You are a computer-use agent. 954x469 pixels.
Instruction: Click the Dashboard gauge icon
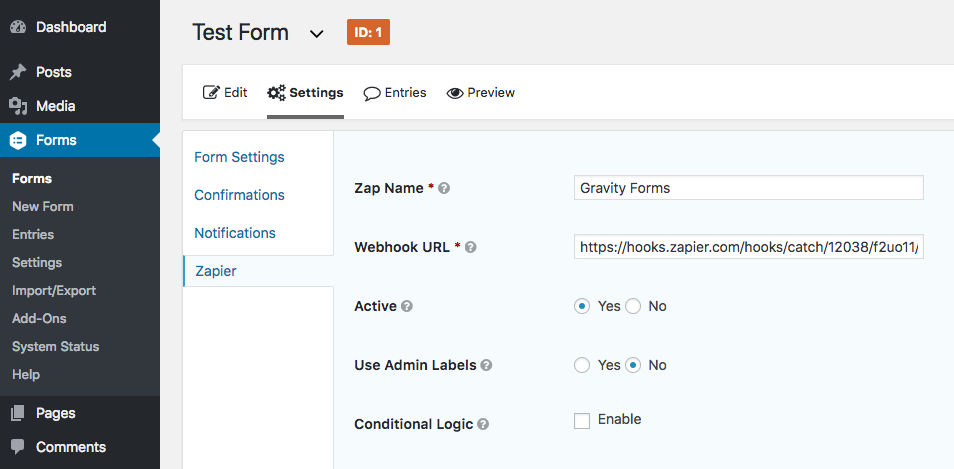tap(18, 27)
